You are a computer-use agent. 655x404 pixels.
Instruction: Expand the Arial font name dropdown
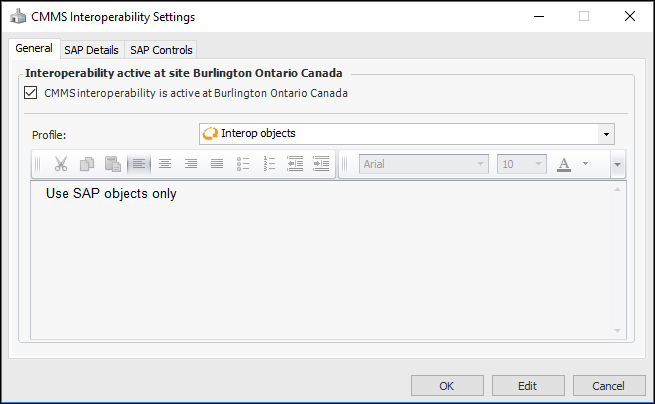[481, 164]
